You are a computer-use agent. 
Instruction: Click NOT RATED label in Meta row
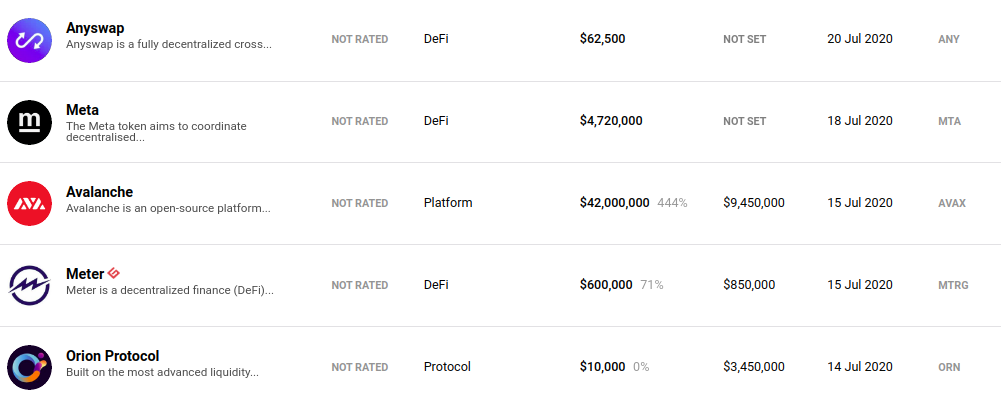point(359,121)
